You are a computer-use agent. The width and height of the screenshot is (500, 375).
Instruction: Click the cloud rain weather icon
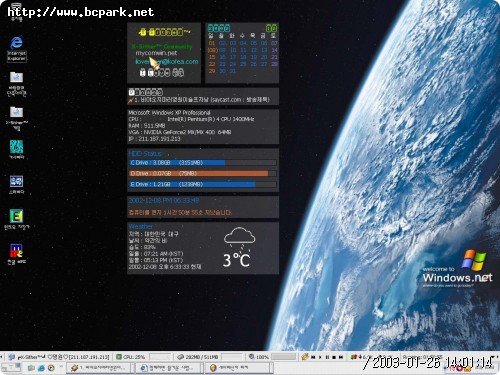point(239,238)
